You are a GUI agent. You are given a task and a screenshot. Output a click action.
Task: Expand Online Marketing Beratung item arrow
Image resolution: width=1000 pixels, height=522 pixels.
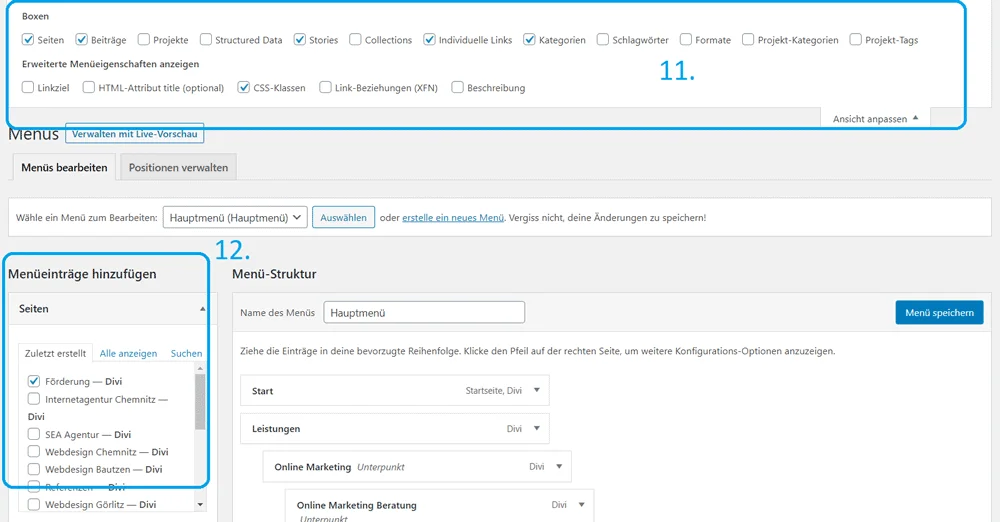(582, 505)
